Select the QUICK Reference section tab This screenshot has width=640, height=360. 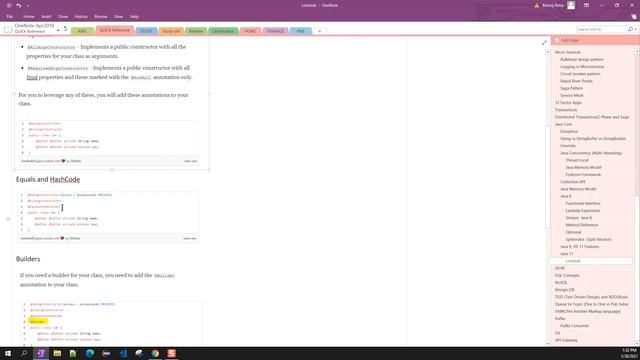[x=115, y=30]
